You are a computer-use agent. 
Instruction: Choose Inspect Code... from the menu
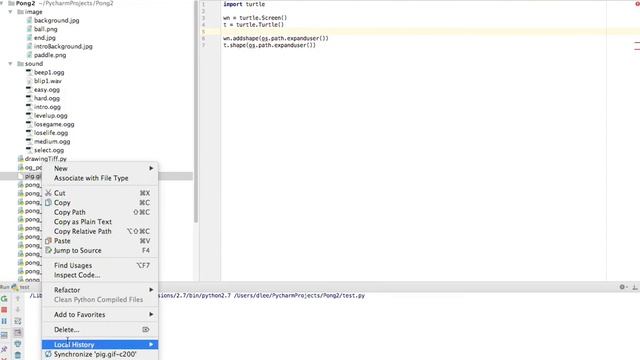(x=100, y=275)
